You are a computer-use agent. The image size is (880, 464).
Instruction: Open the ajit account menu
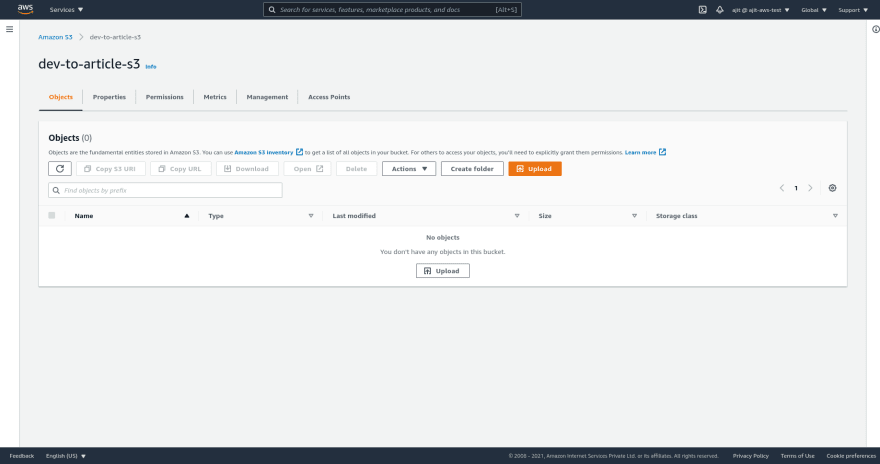760,10
